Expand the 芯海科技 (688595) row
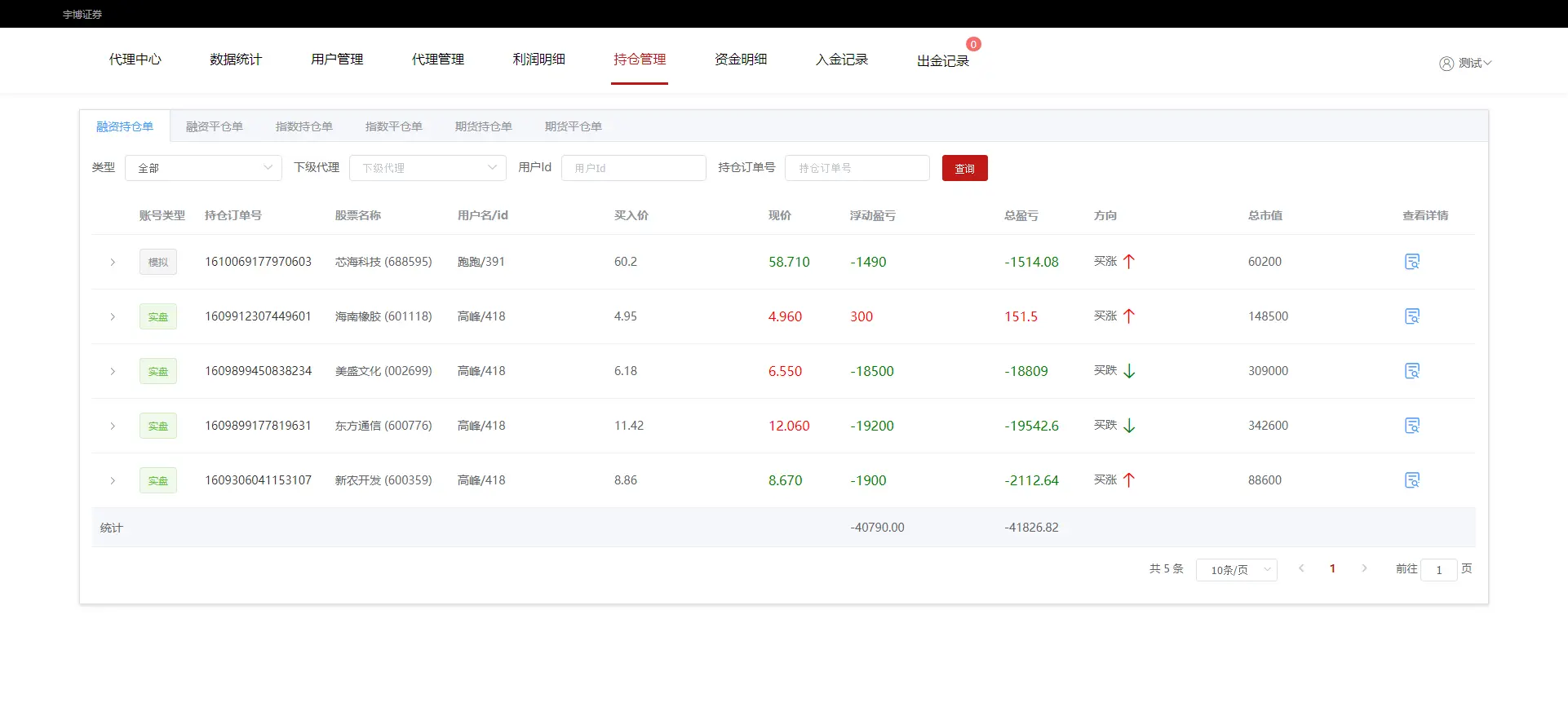Viewport: 1568px width, 707px height. 113,263
